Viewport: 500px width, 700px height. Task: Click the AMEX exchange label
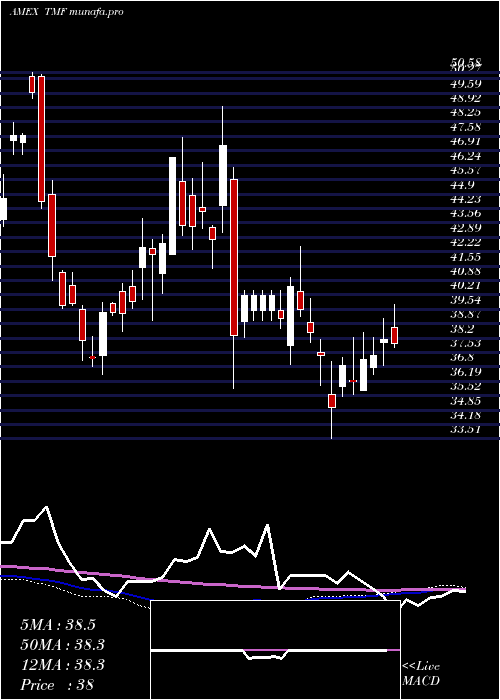(24, 12)
